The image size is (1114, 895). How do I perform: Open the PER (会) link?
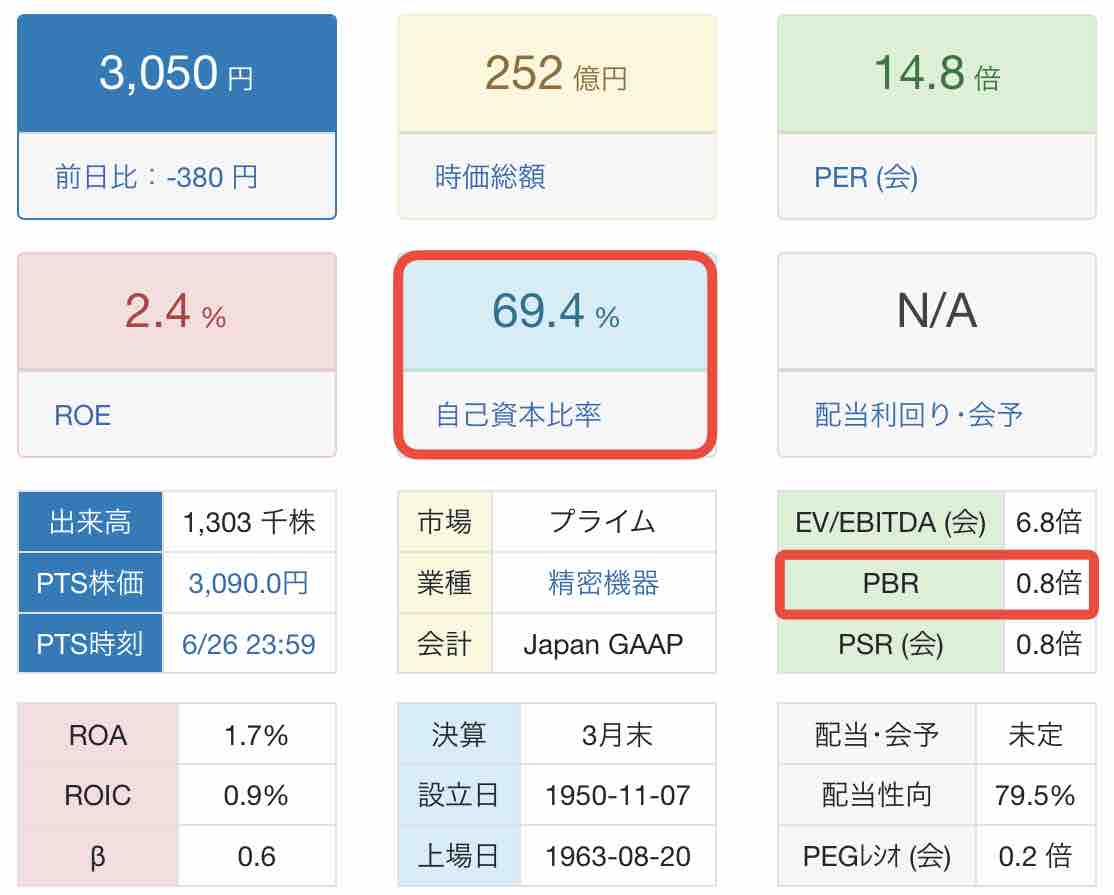point(865,177)
